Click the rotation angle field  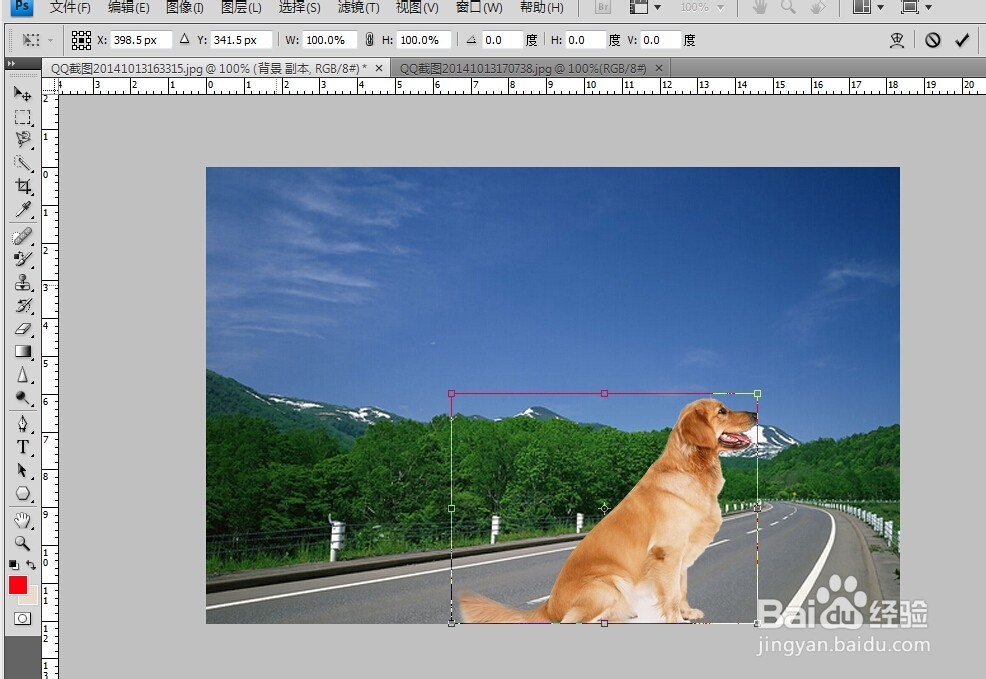click(x=502, y=40)
